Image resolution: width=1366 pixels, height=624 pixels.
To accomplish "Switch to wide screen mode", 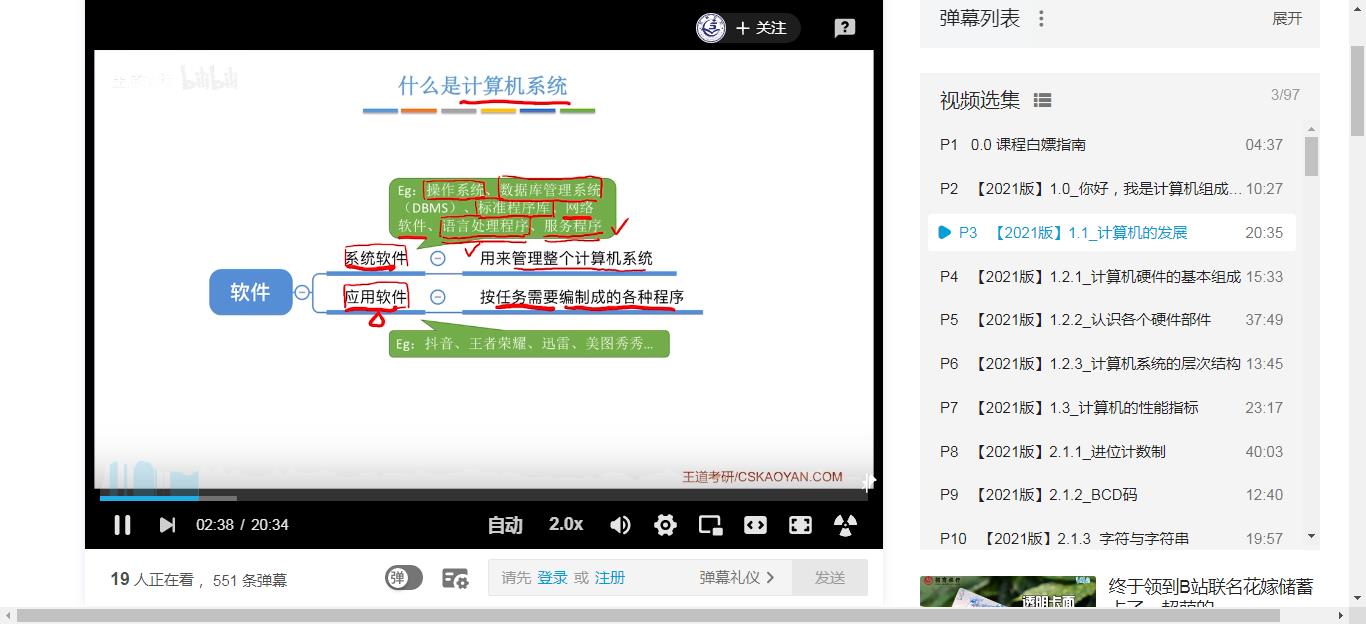I will click(755, 525).
